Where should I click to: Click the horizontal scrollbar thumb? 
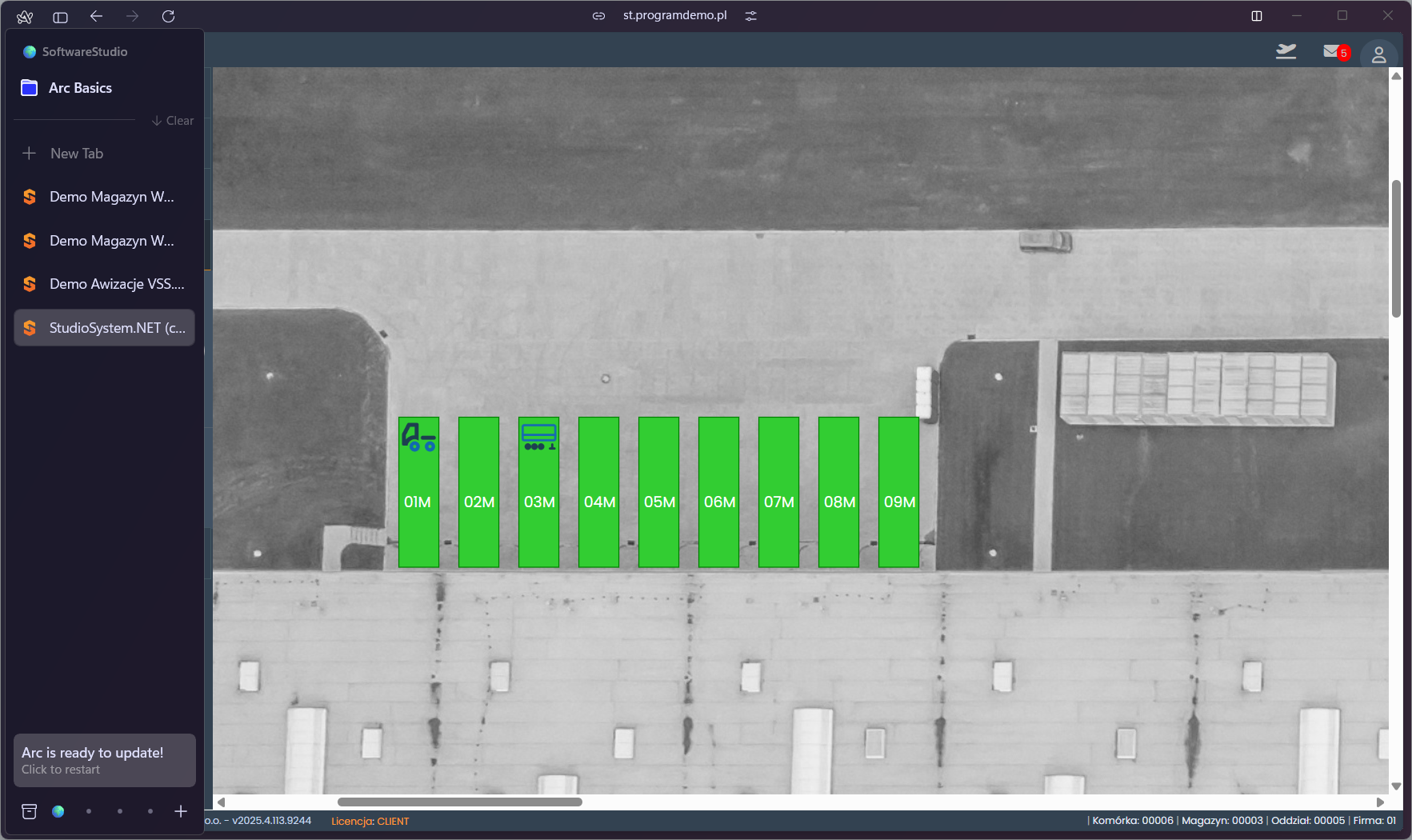[459, 802]
